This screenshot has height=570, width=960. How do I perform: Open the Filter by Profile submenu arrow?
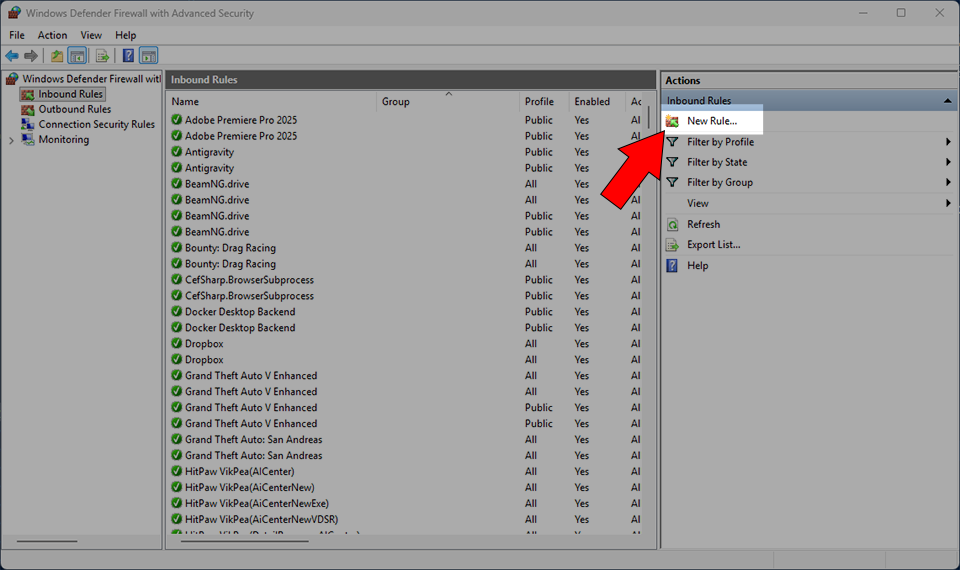pos(948,142)
